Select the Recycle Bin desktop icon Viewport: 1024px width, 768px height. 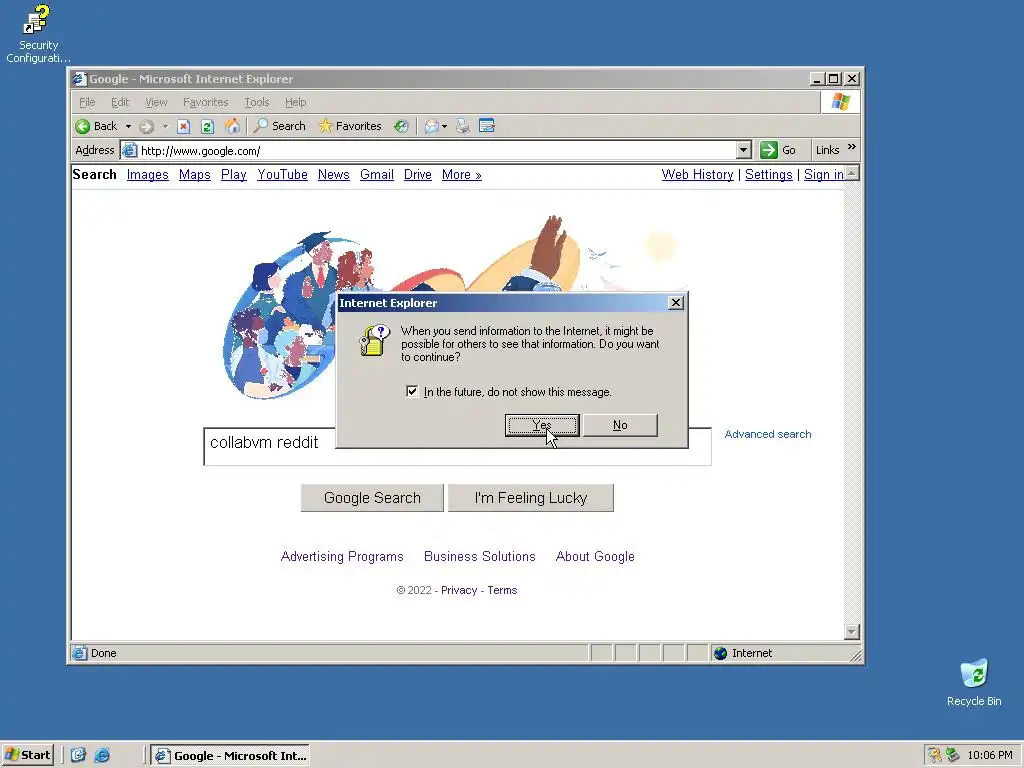(x=974, y=682)
